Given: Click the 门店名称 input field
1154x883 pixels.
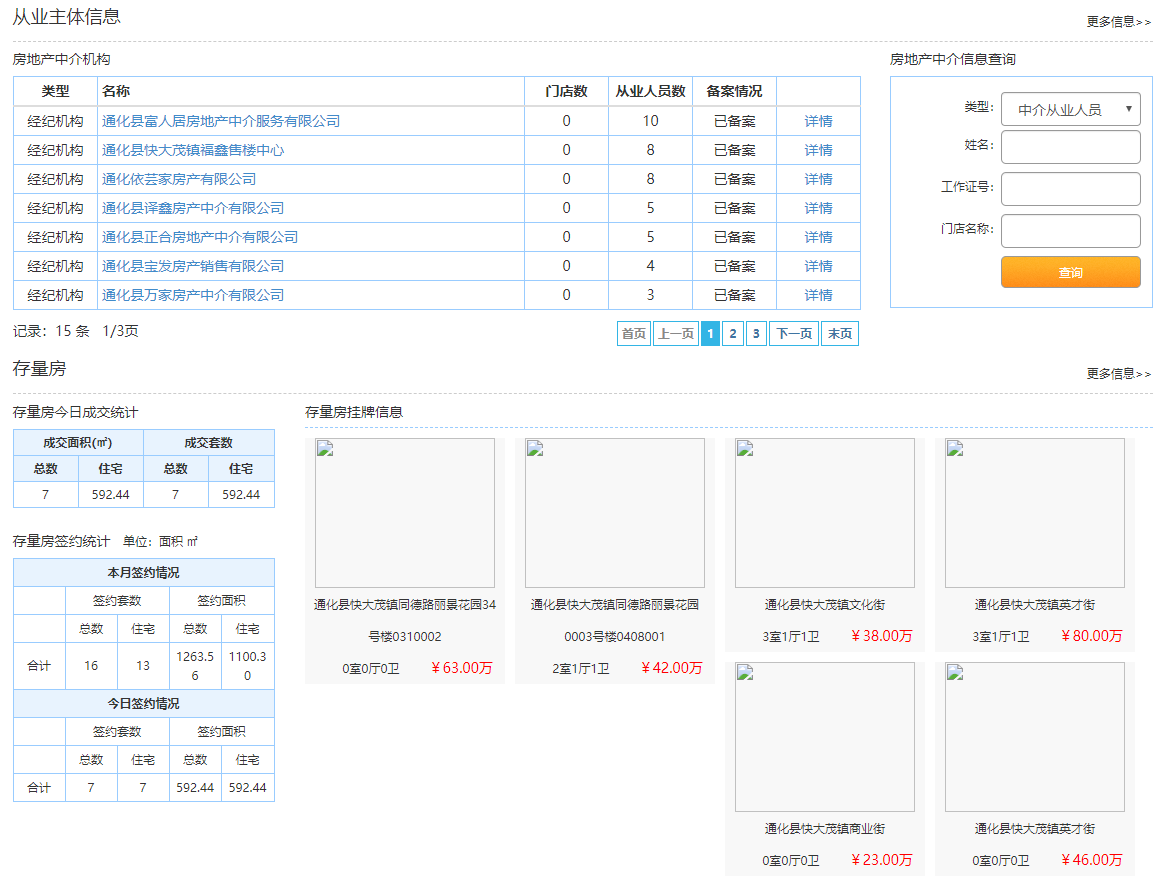Looking at the screenshot, I should (1070, 231).
